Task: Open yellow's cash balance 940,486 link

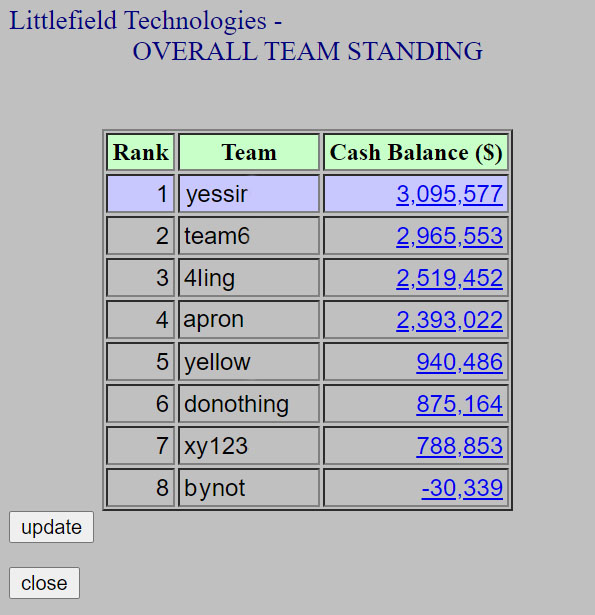Action: click(x=459, y=362)
